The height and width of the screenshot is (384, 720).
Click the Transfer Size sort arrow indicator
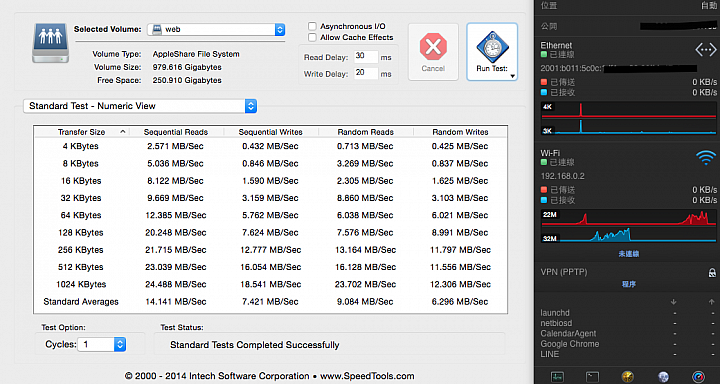click(x=123, y=132)
